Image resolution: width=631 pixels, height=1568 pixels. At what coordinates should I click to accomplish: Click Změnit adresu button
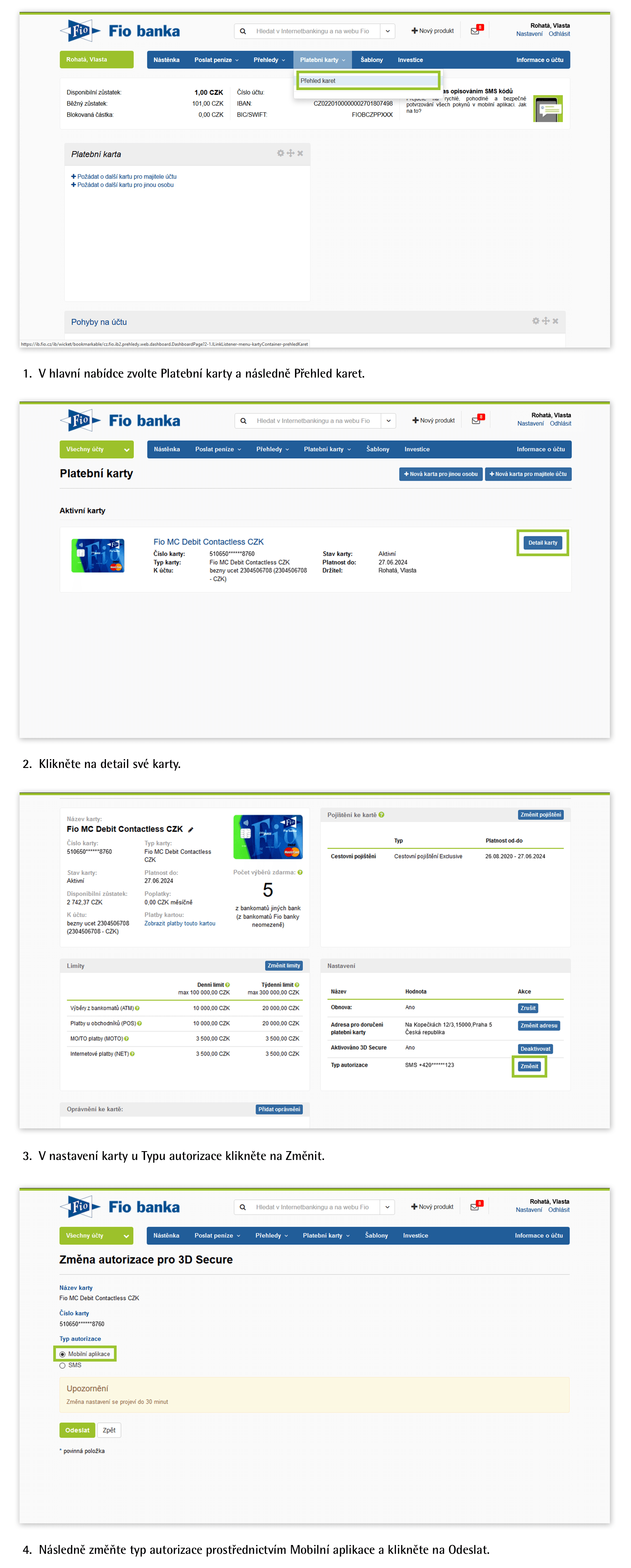[539, 1026]
